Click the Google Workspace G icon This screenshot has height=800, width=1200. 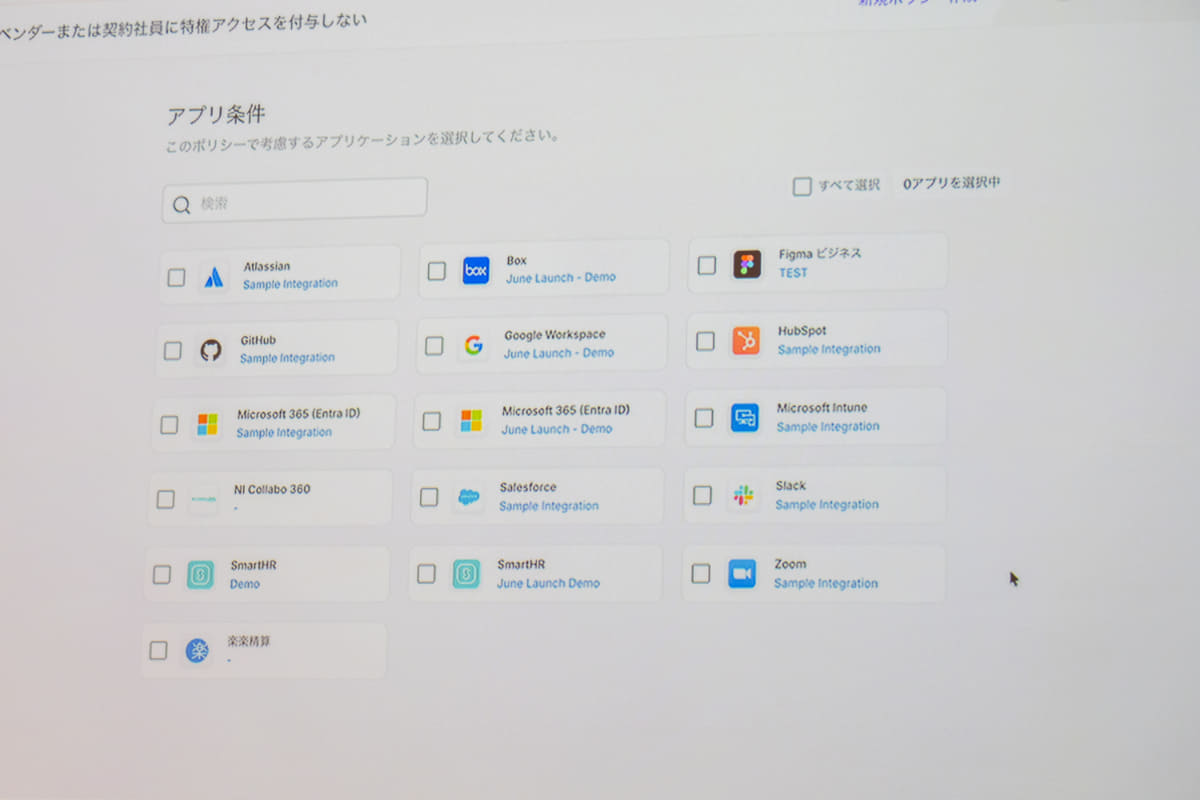pyautogui.click(x=473, y=345)
